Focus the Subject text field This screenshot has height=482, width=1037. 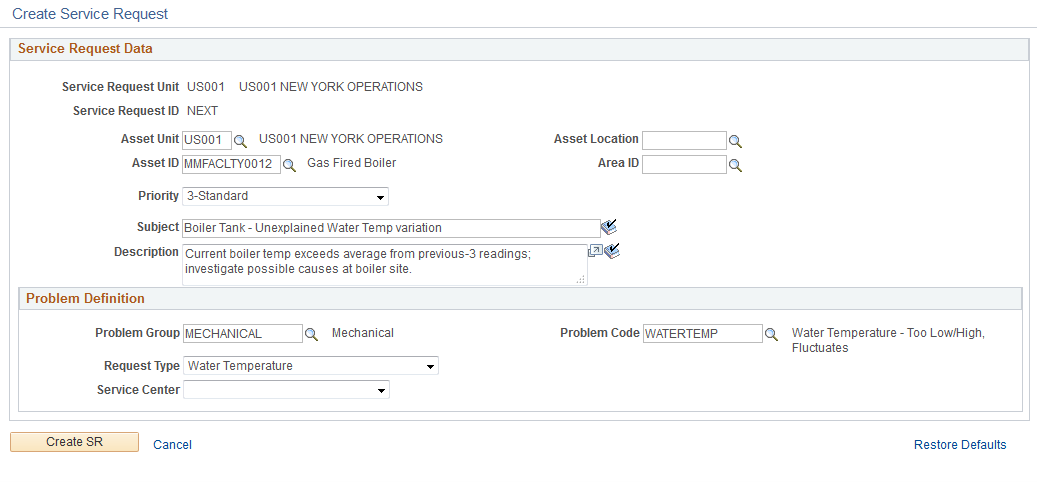pos(391,228)
